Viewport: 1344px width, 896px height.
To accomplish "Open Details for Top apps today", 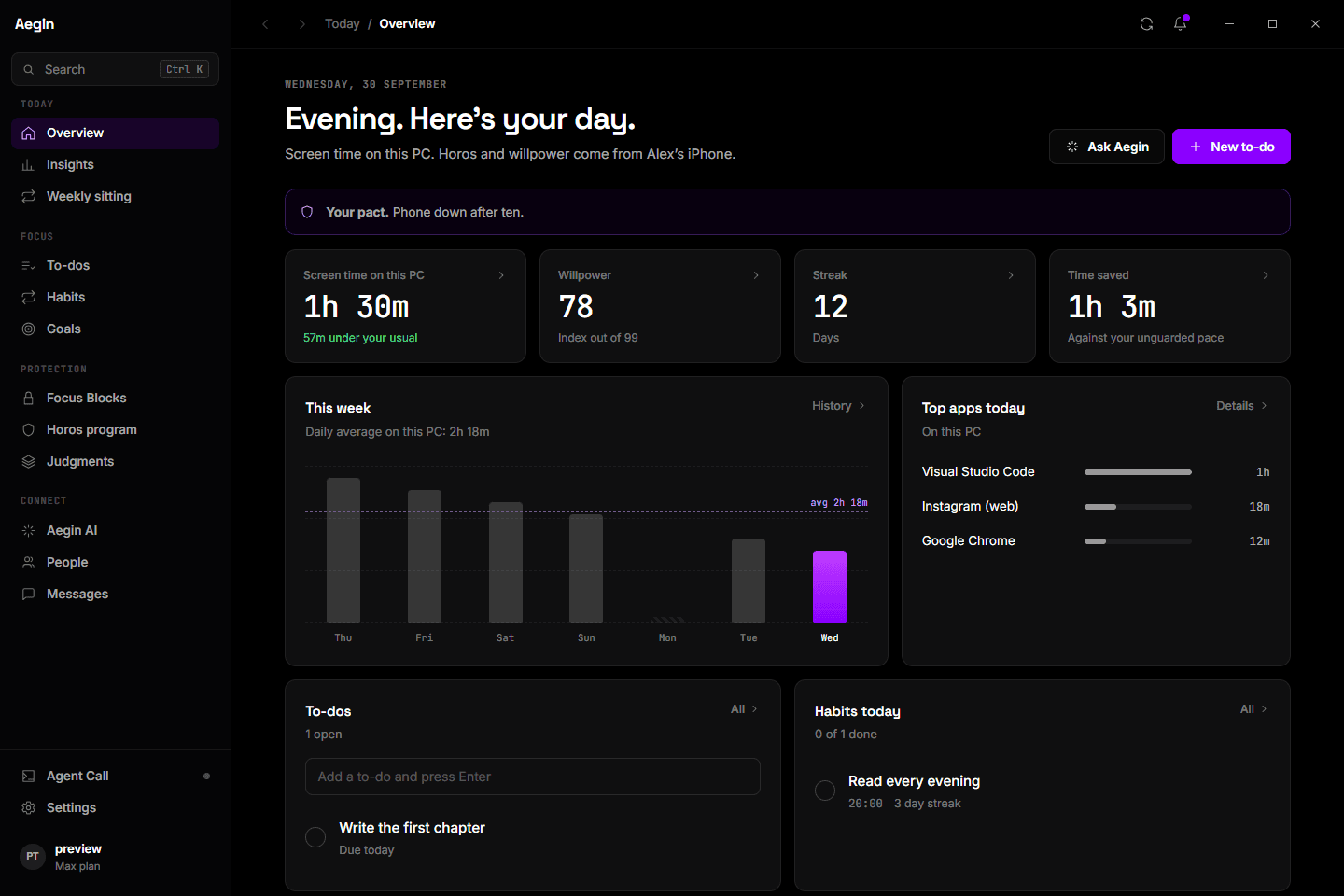I will coord(1242,406).
